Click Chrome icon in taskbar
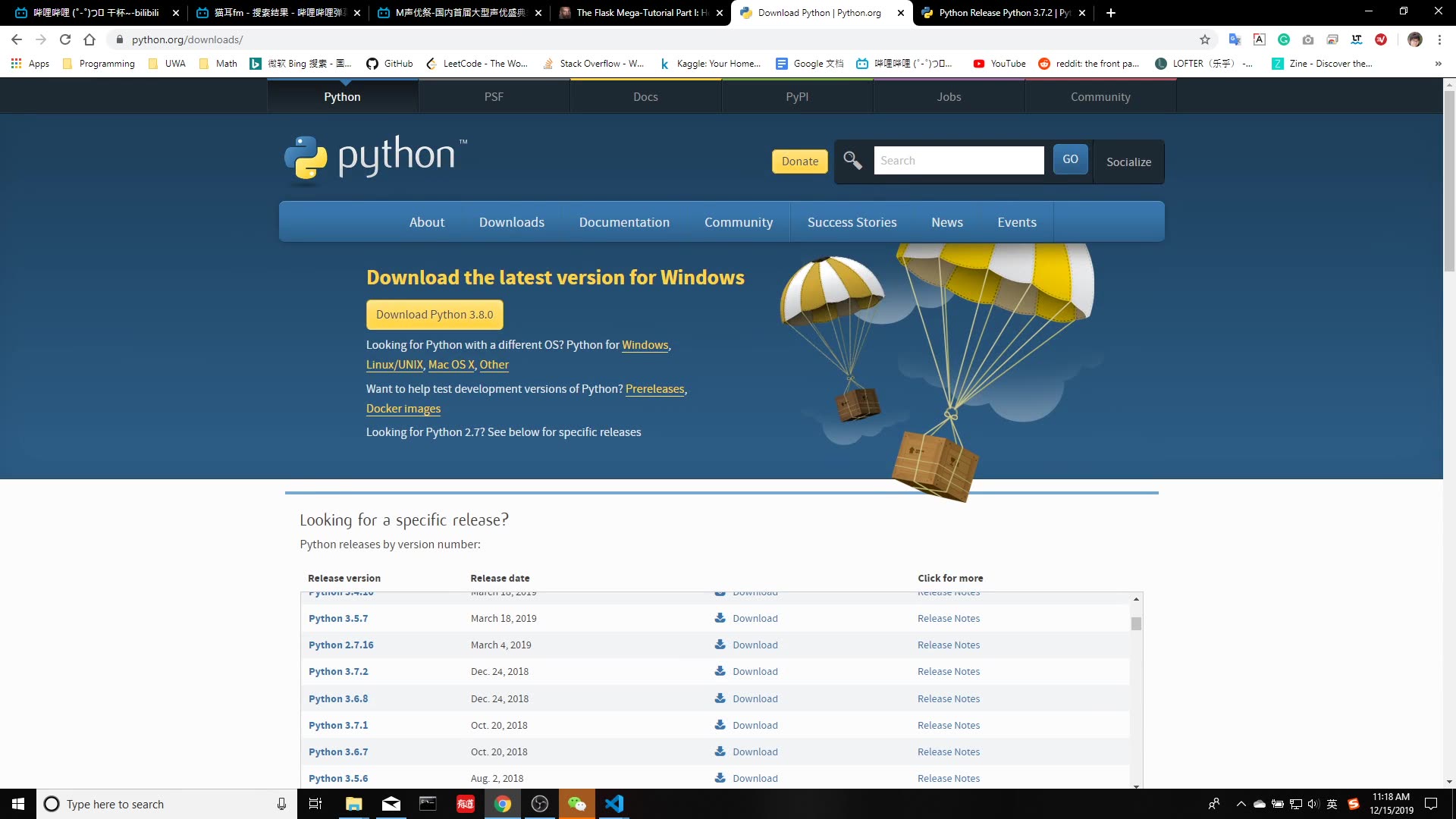 tap(503, 804)
